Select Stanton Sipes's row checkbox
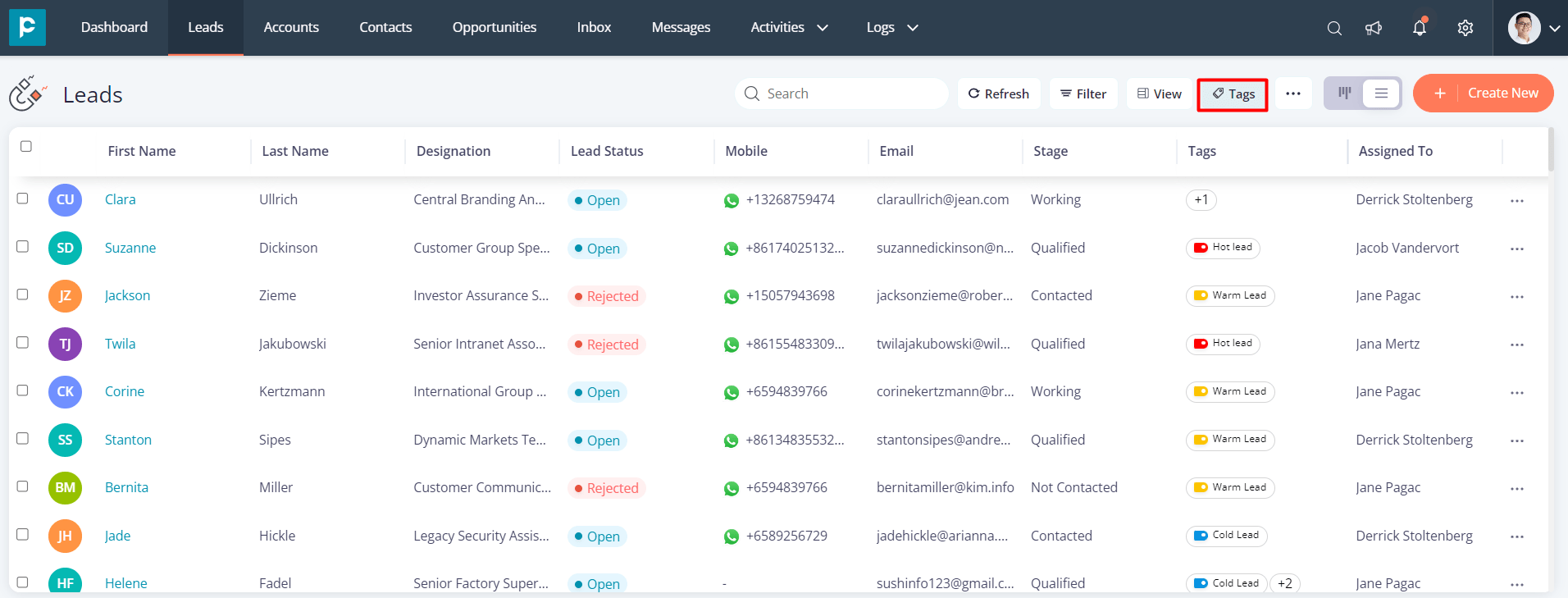1568x598 pixels. pyautogui.click(x=23, y=438)
